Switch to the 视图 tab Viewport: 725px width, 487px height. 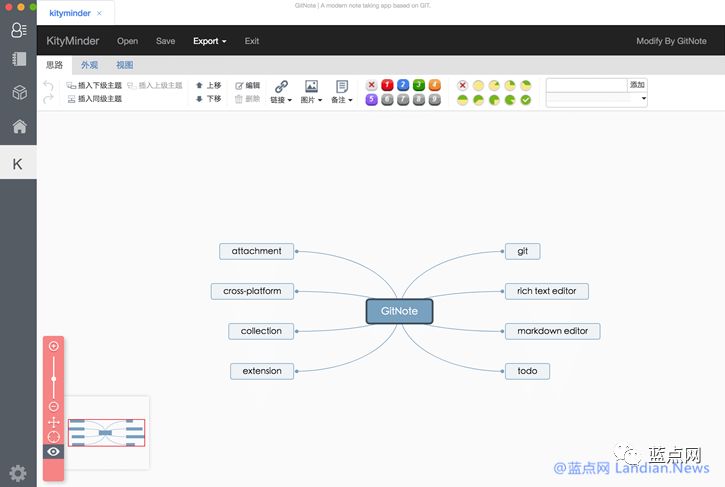coord(124,65)
